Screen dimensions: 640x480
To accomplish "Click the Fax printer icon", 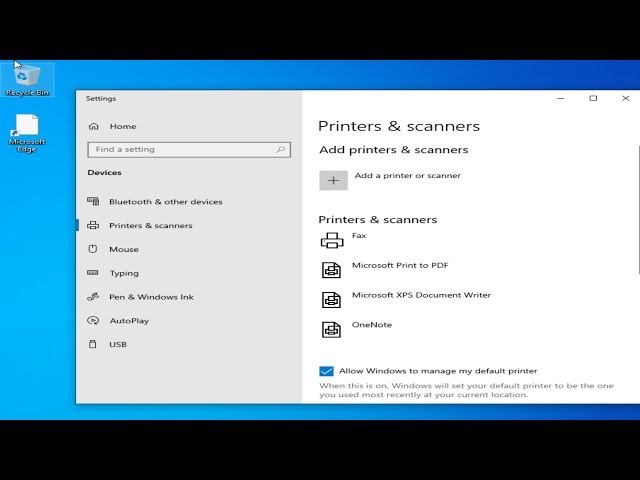I will (332, 240).
